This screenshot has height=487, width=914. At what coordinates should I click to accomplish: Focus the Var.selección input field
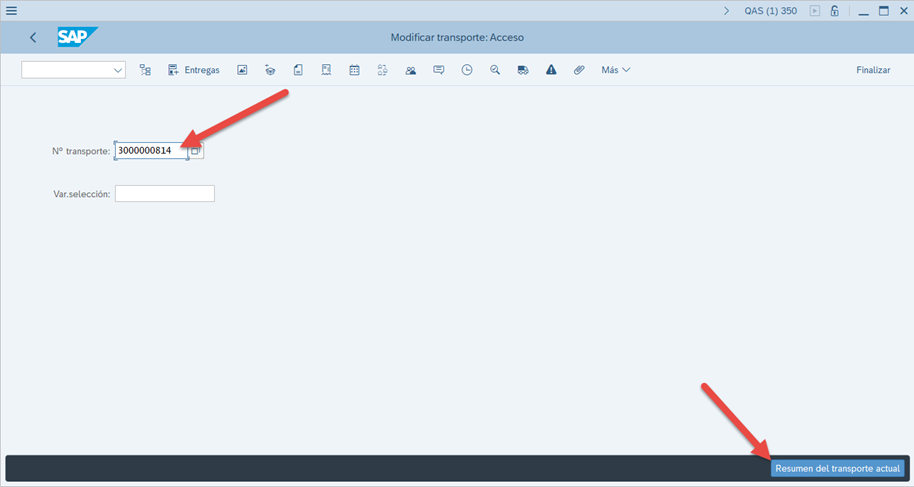click(164, 194)
